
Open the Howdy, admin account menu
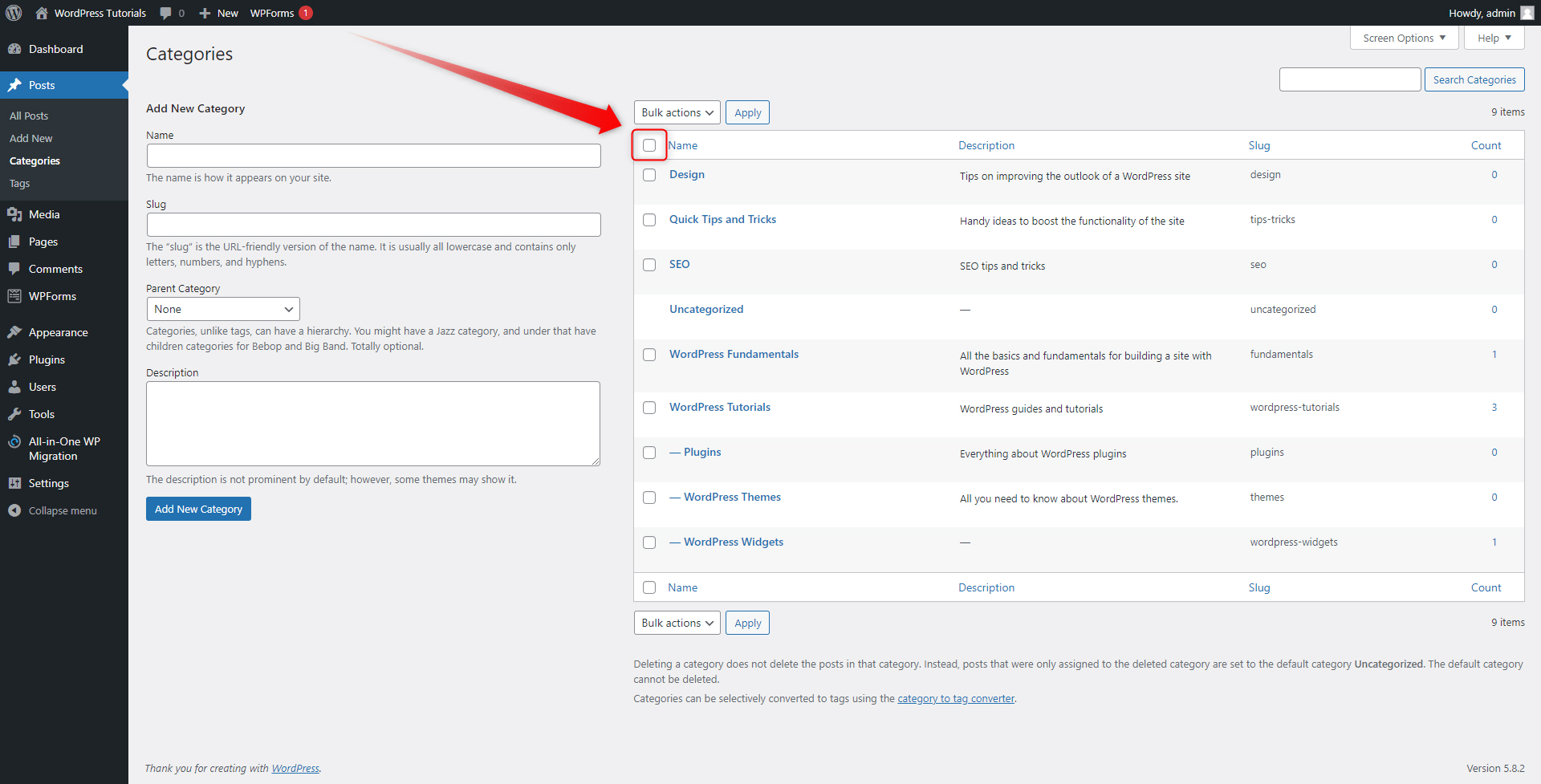pos(1490,13)
